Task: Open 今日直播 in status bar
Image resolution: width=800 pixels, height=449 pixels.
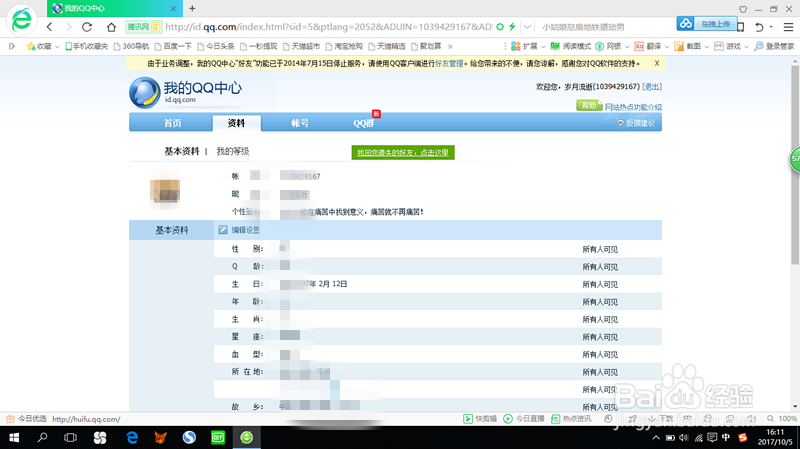Action: [x=524, y=419]
